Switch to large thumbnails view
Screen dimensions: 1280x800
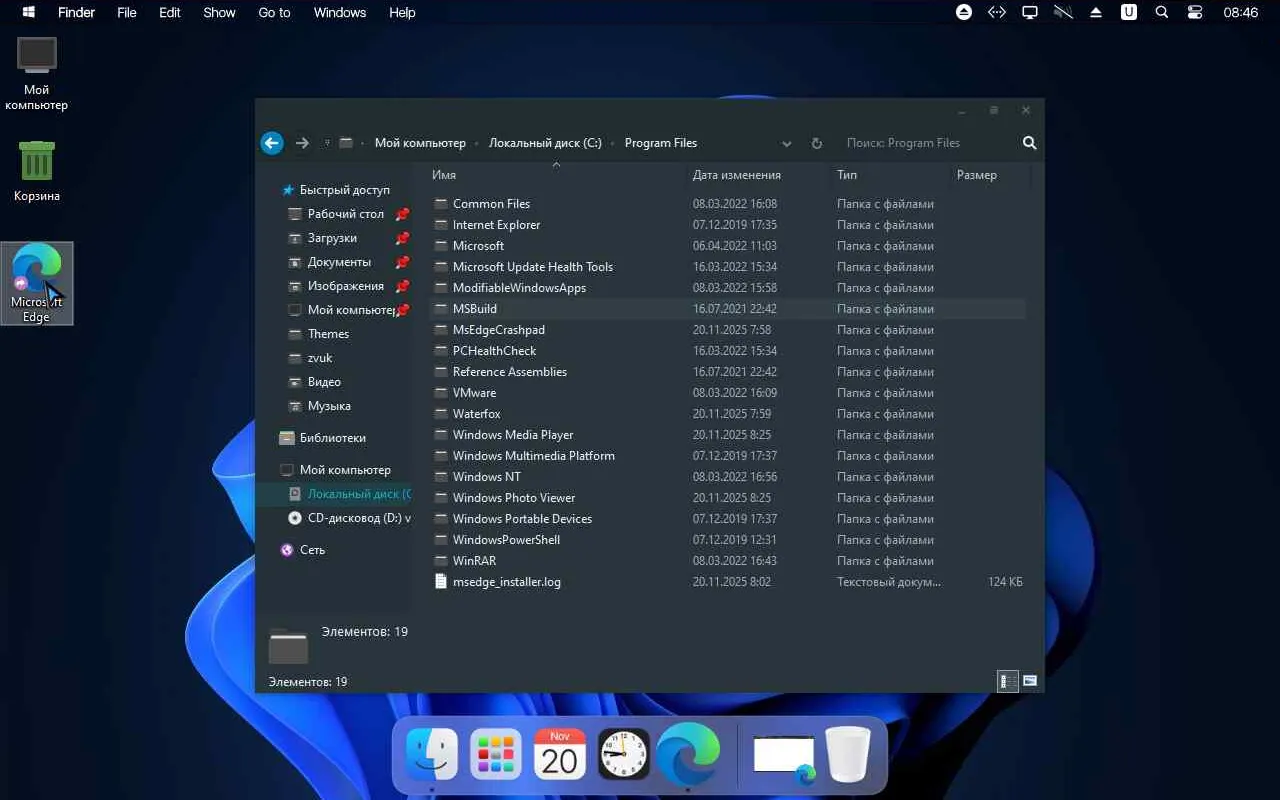[1030, 681]
